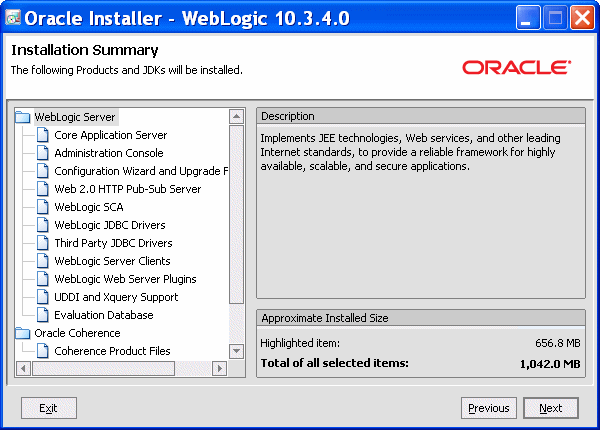This screenshot has height=430, width=600.
Task: Click the WebLogic JDBC Drivers document icon
Action: (x=43, y=225)
